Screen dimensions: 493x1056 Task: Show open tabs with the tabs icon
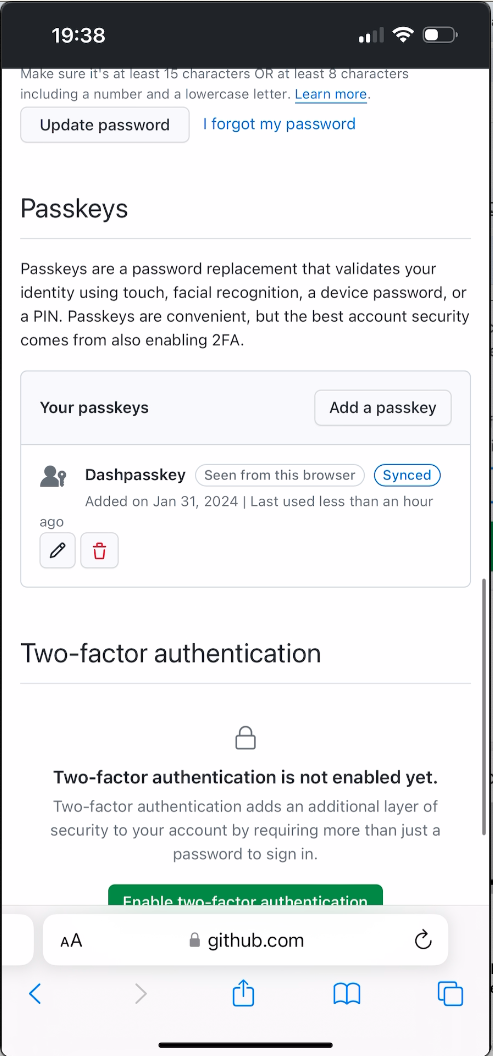(x=450, y=994)
